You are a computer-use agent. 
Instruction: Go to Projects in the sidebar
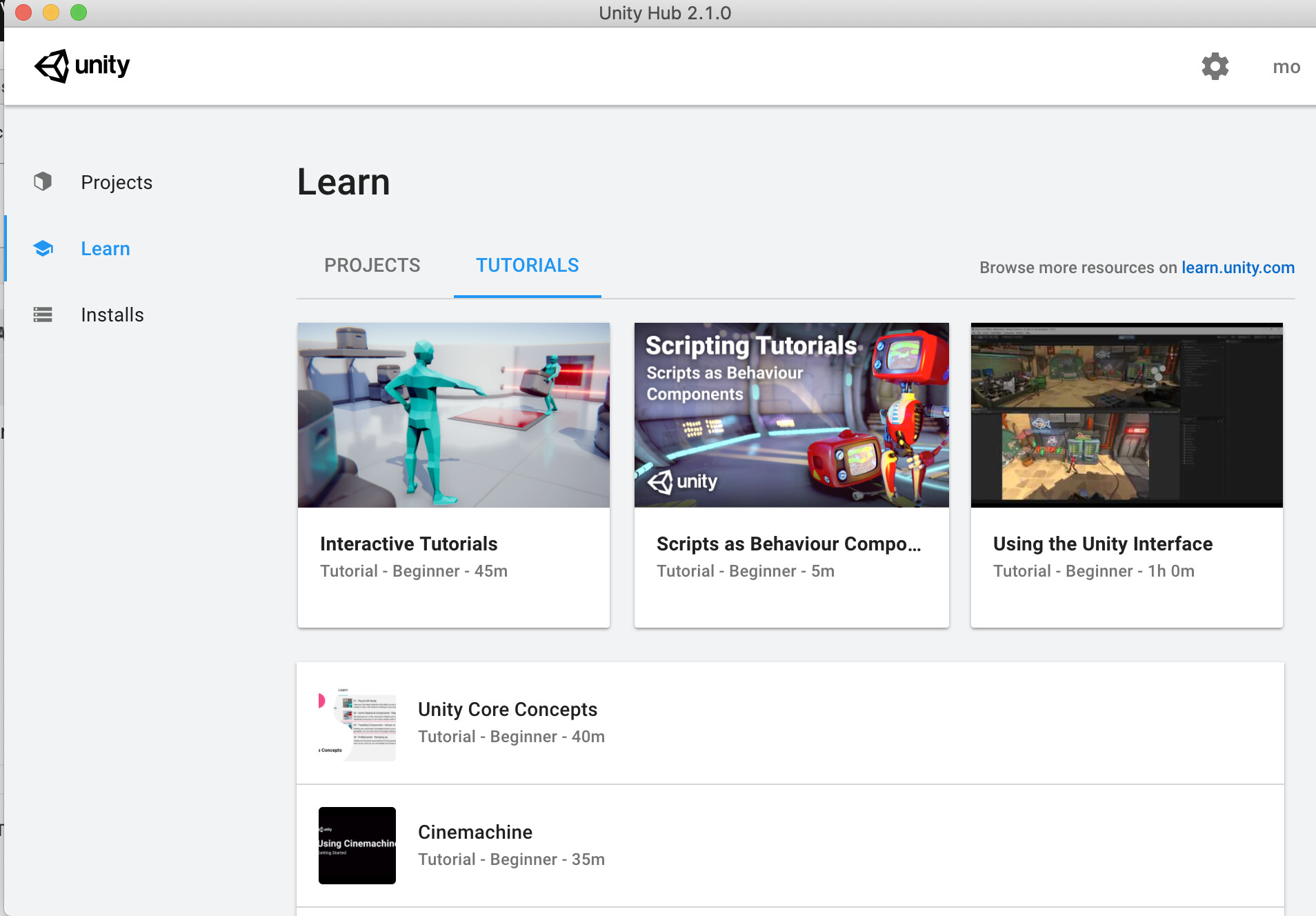pyautogui.click(x=117, y=182)
